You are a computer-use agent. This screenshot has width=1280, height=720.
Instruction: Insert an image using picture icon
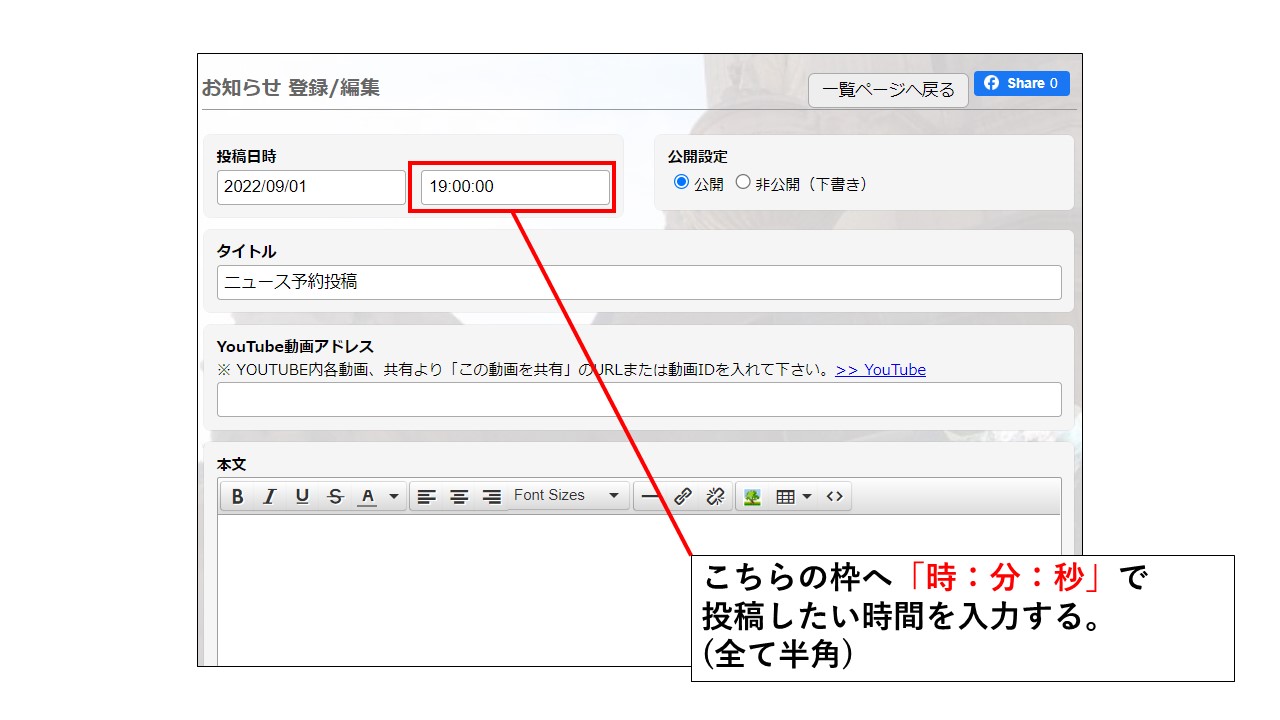752,497
